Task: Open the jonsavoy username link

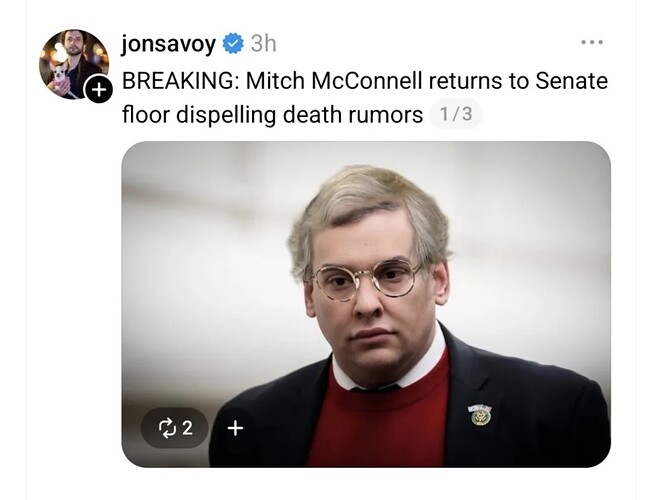Action: click(168, 44)
